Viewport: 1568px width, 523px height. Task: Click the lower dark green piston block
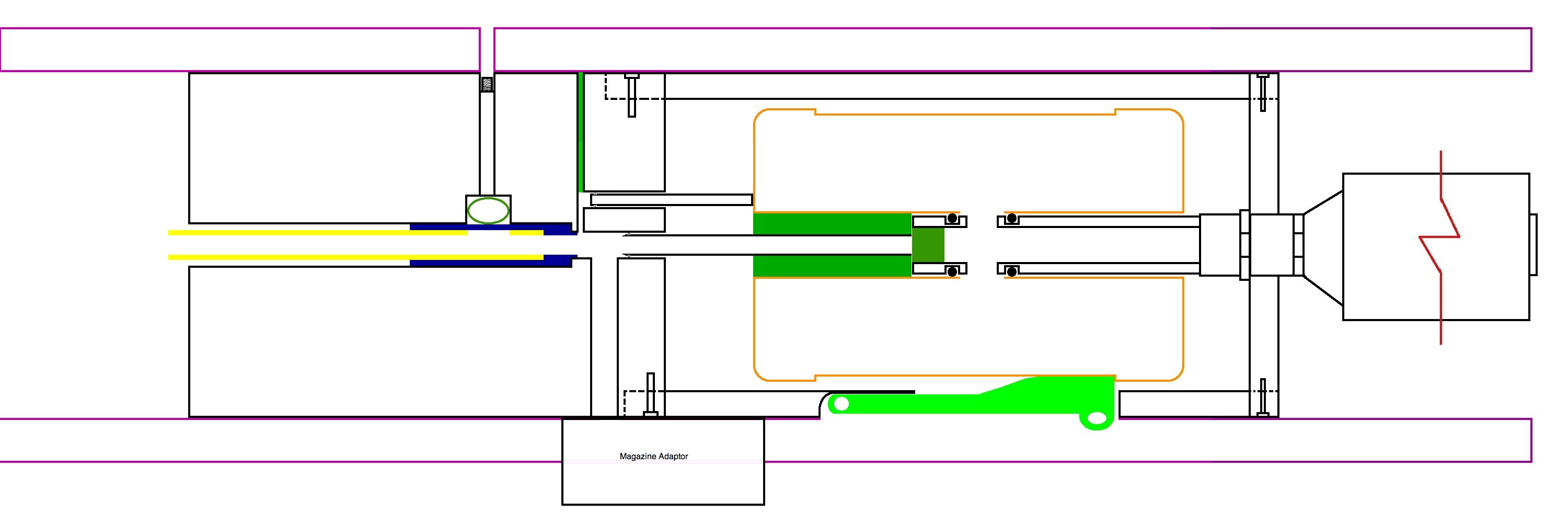coord(832,266)
